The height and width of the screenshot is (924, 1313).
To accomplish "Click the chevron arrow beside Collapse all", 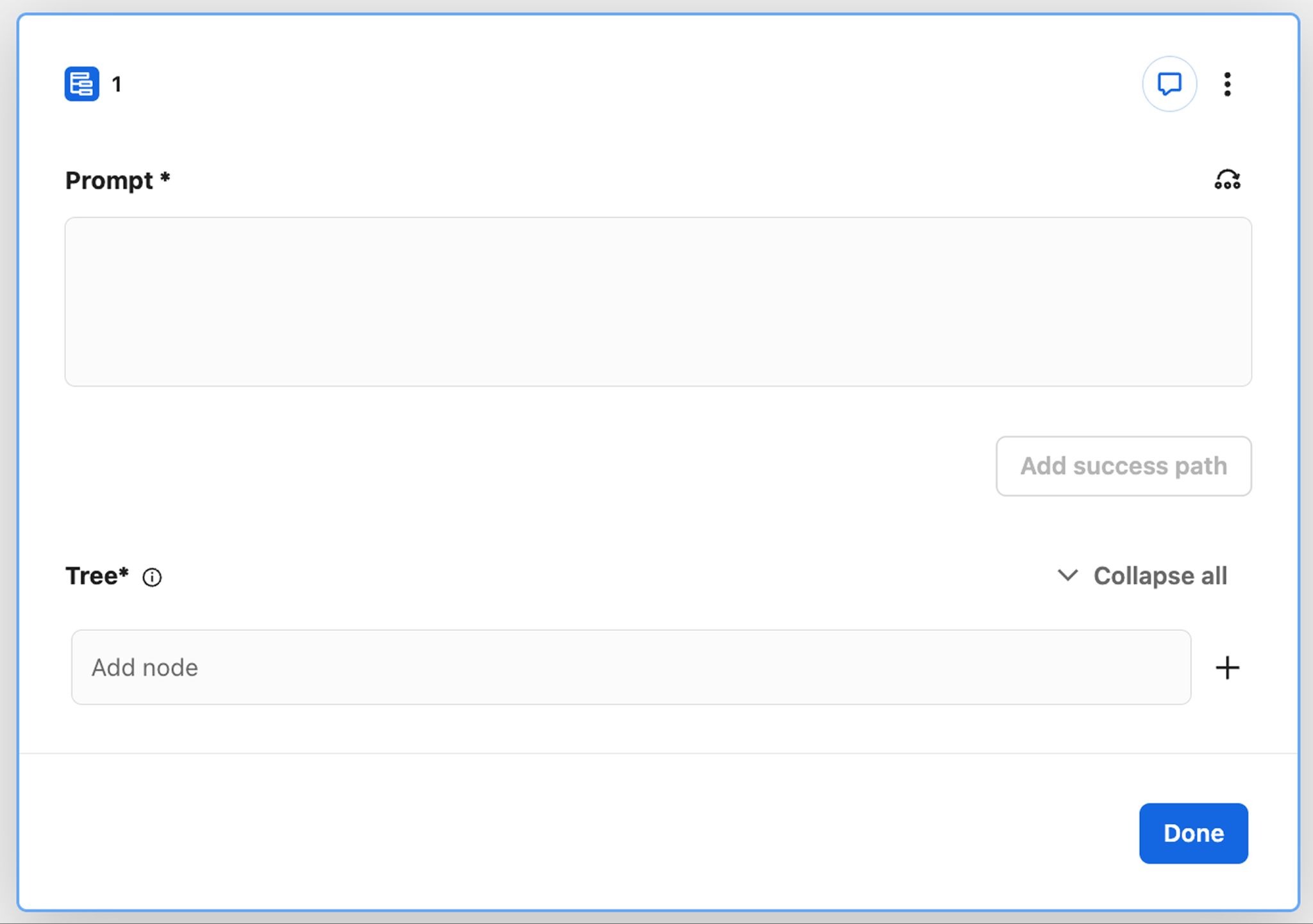I will pos(1067,575).
